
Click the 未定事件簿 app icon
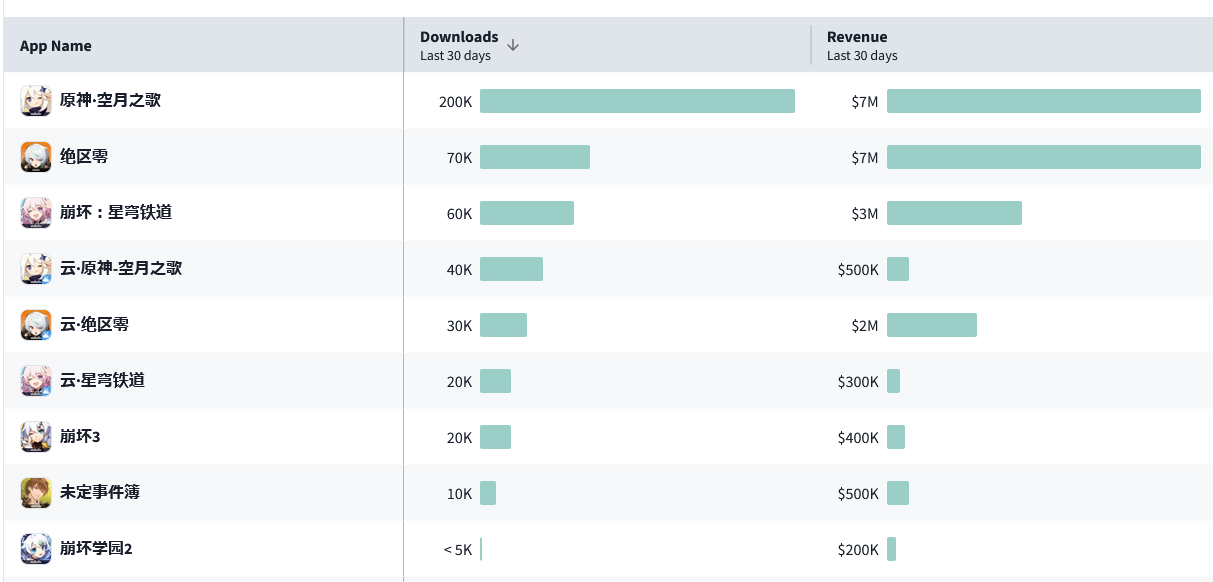click(x=36, y=493)
